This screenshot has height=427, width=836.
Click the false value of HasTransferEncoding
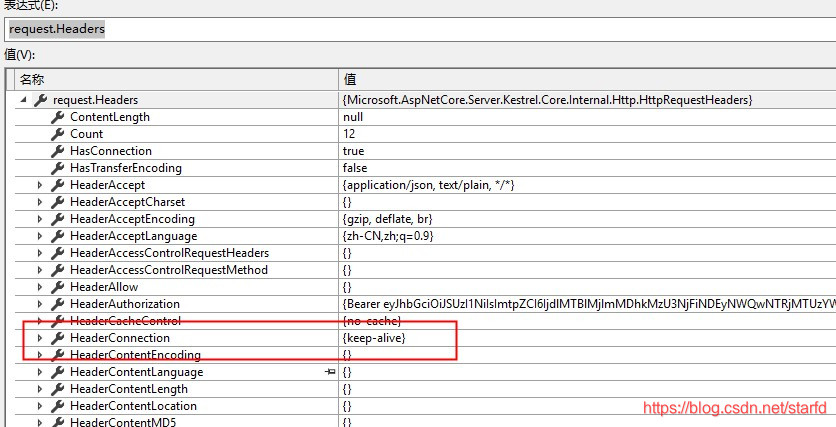tap(355, 168)
